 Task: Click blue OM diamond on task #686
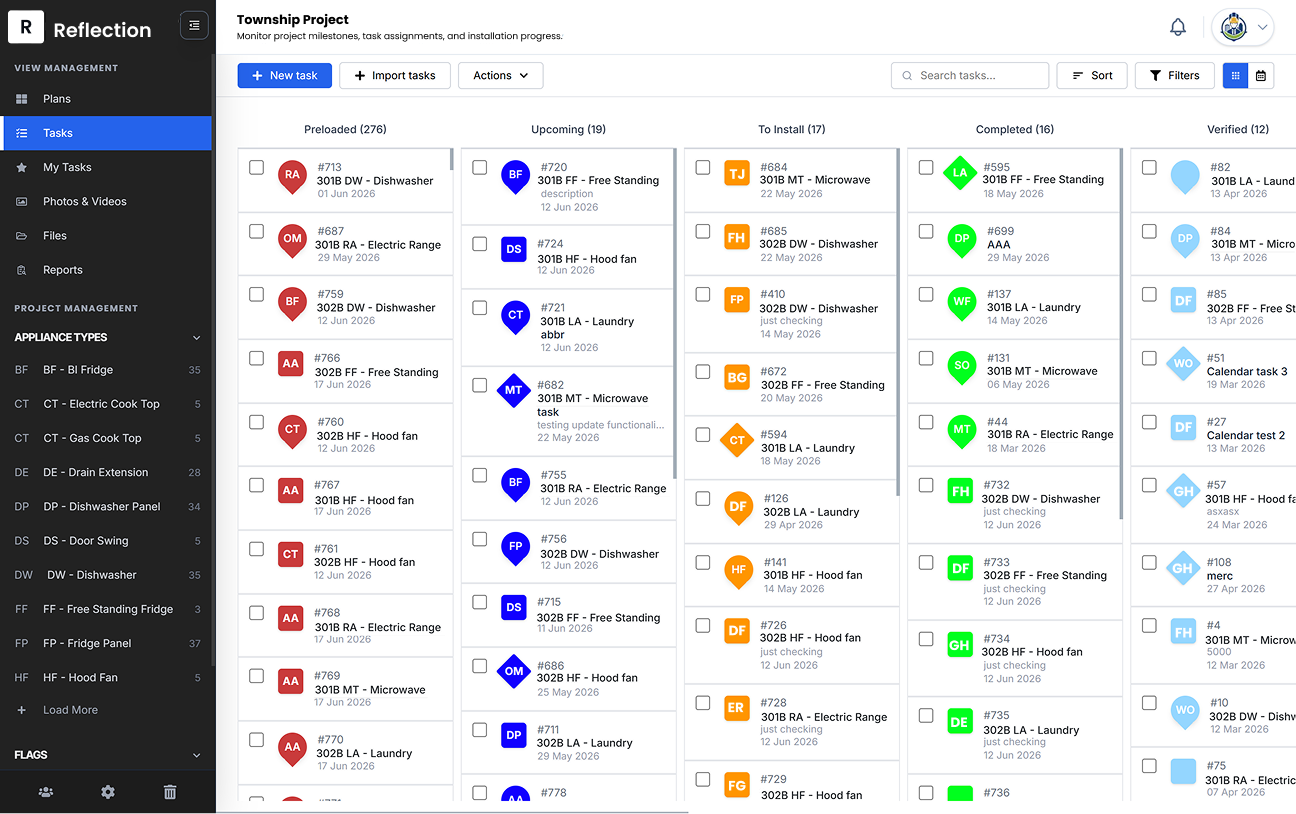coord(514,671)
